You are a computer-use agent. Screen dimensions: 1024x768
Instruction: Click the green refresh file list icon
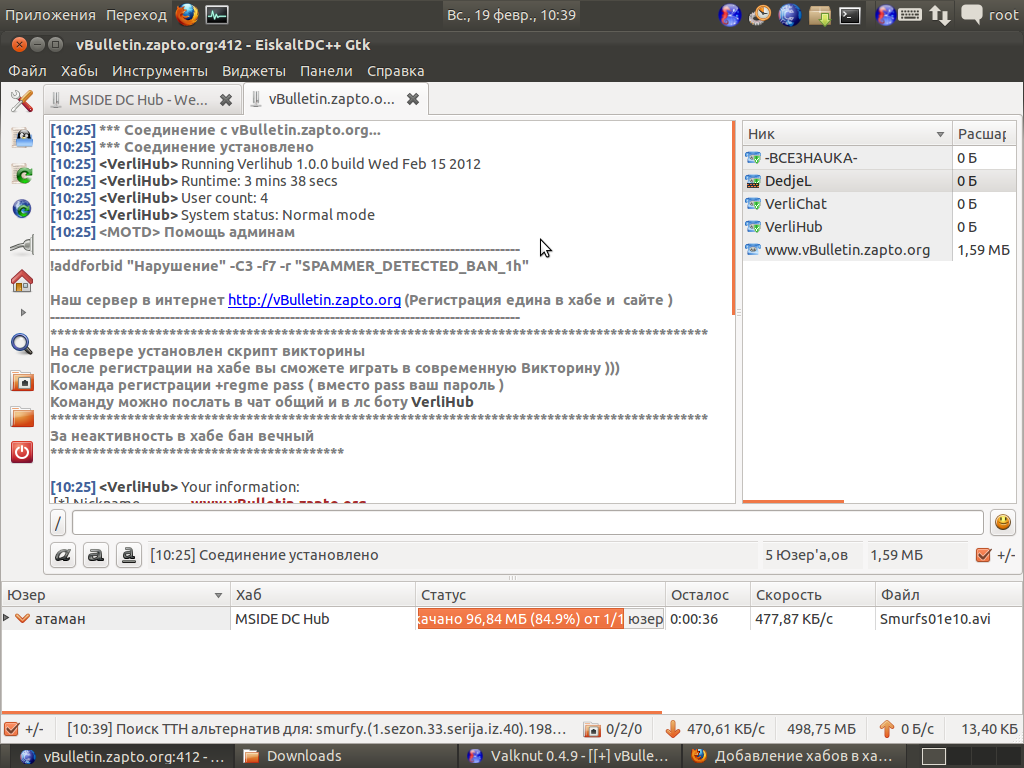[21, 174]
